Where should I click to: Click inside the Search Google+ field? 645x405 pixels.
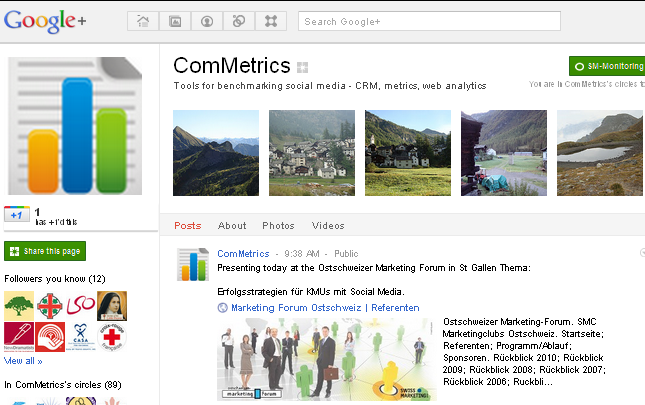point(429,21)
